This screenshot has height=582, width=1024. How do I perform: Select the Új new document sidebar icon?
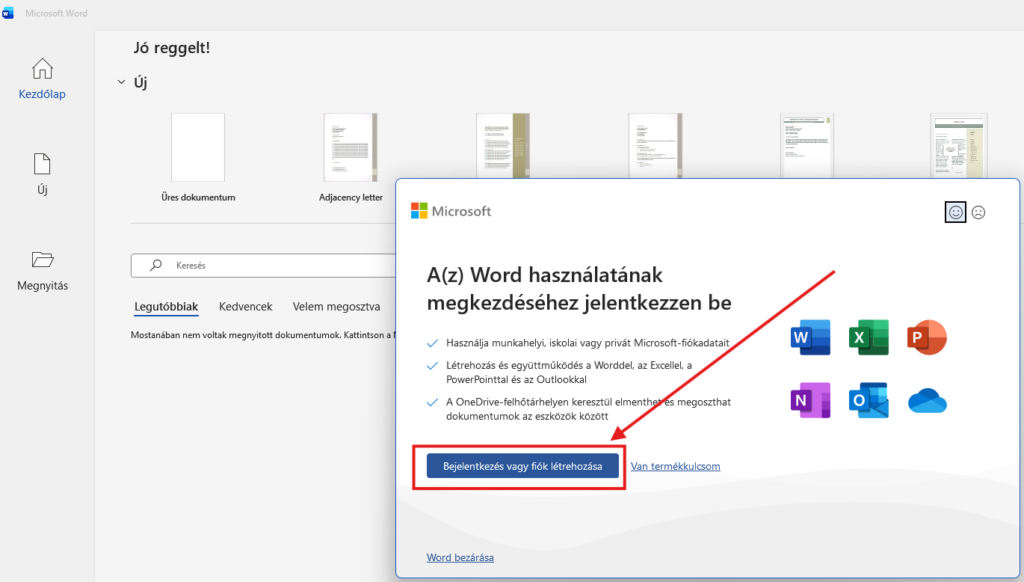[42, 164]
